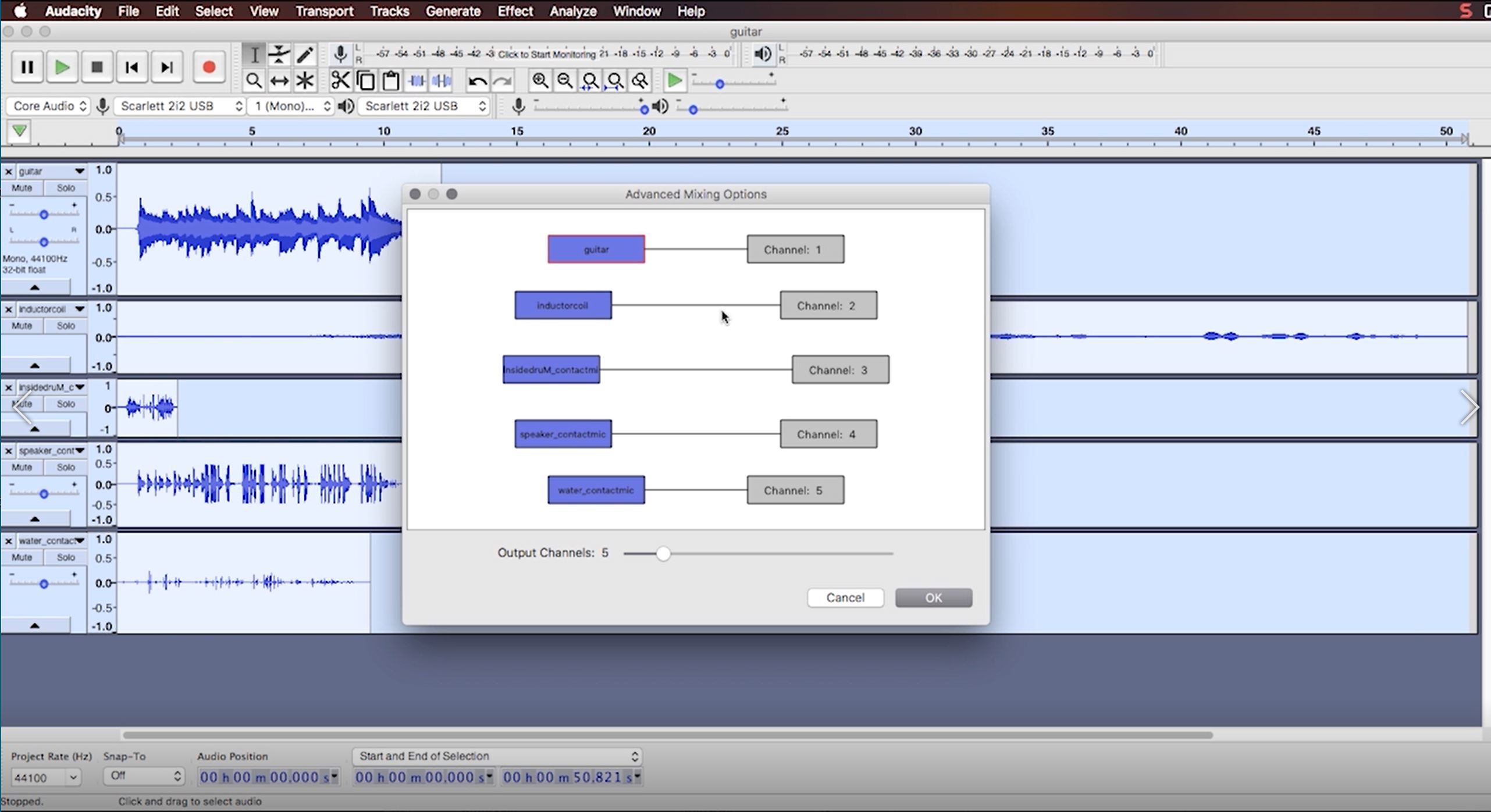The height and width of the screenshot is (812, 1491).
Task: Click the red Record button
Action: tap(208, 67)
